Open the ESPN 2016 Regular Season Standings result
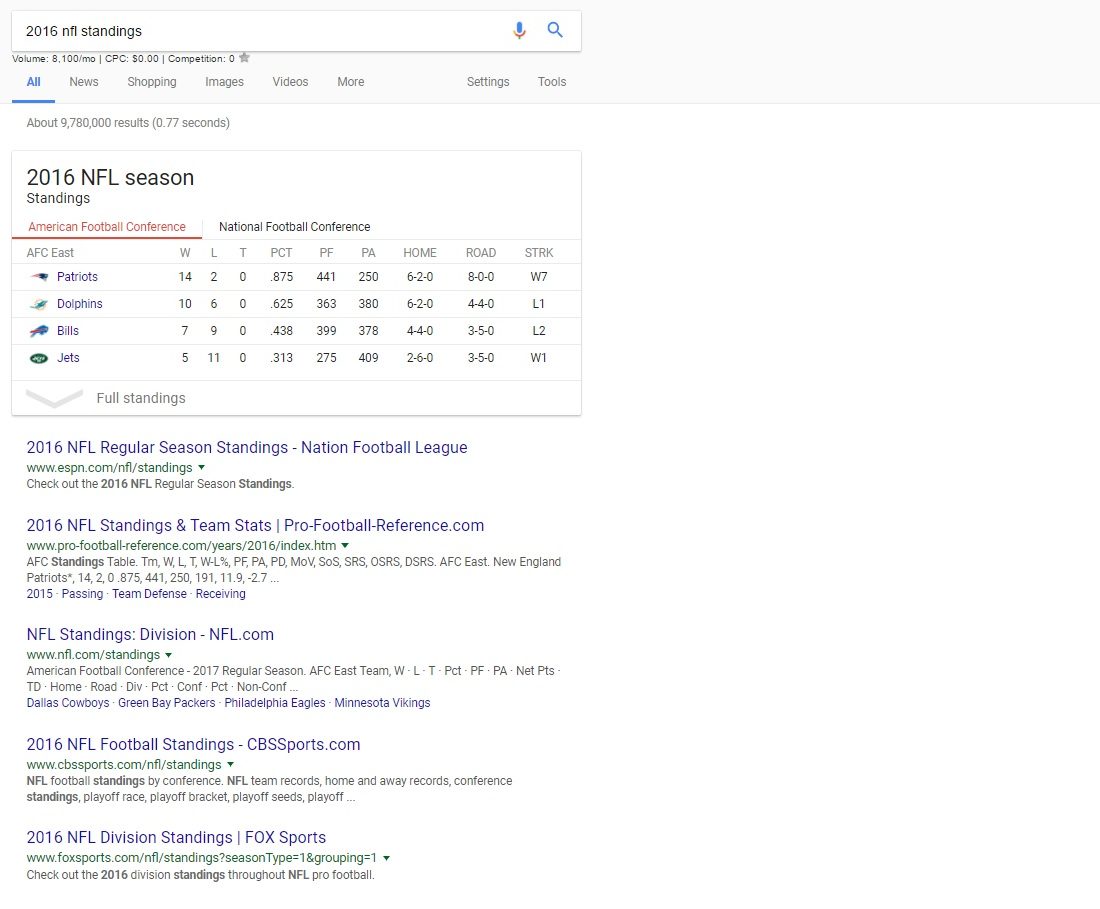 point(247,447)
